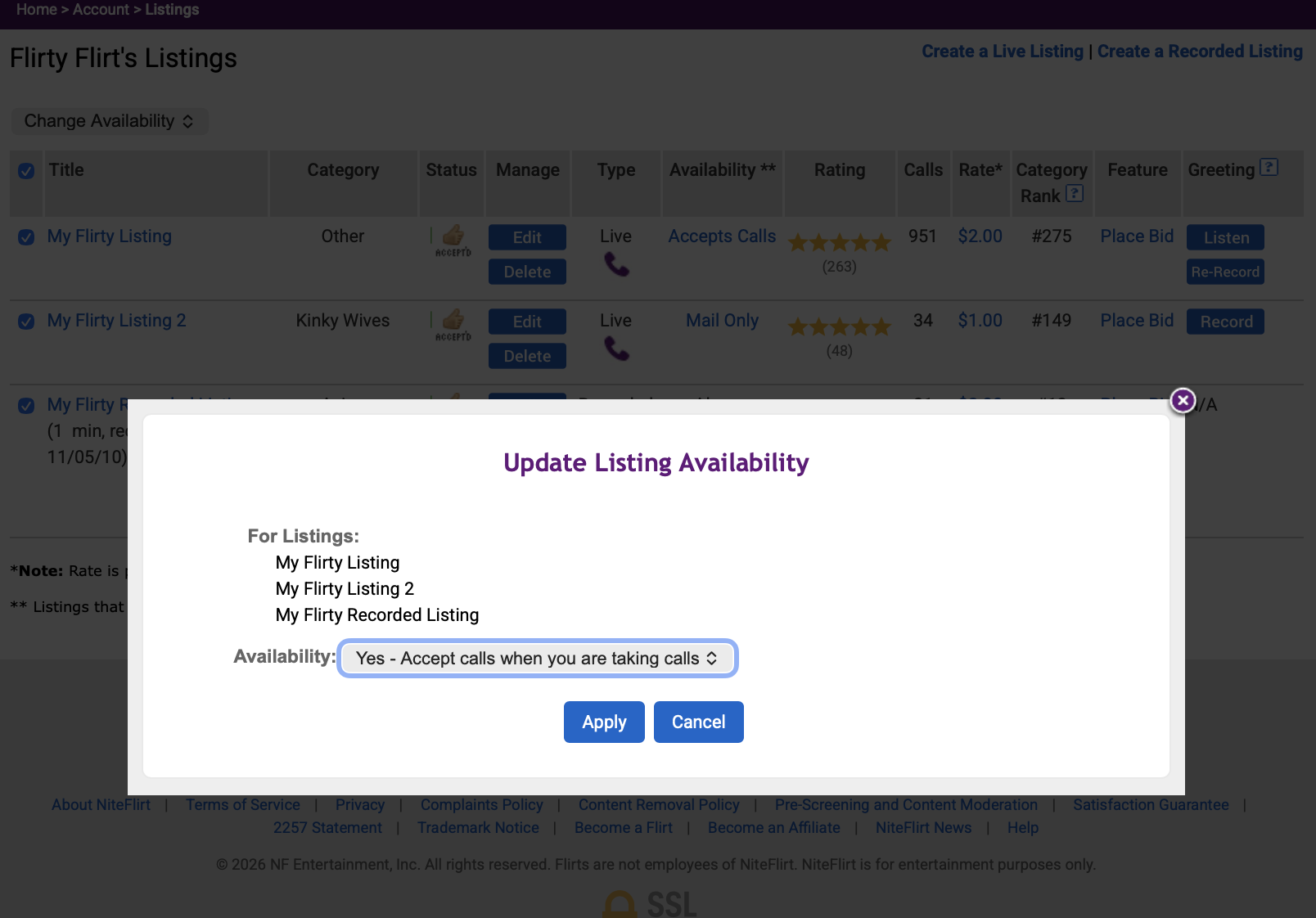Cancel the availability update
This screenshot has width=1316, height=918.
pyautogui.click(x=698, y=722)
